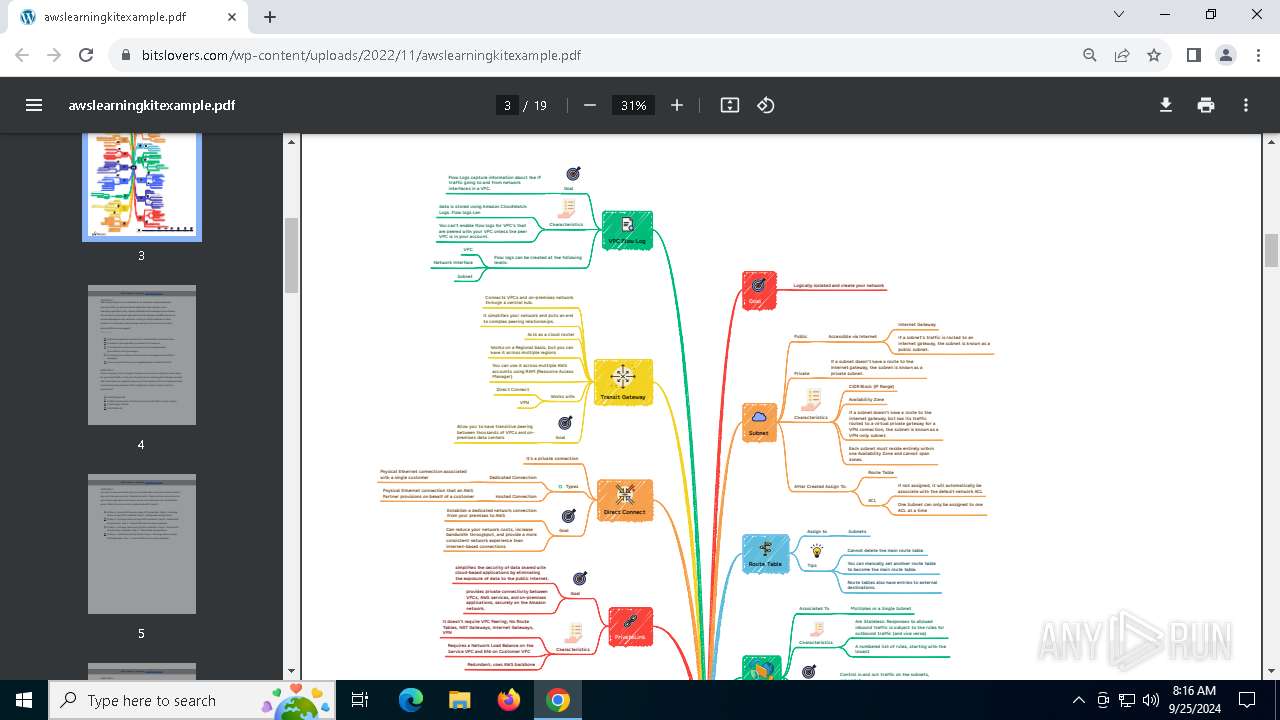Click the 'CIDR Block (IP Range)' text
The height and width of the screenshot is (720, 1280).
[x=871, y=386]
